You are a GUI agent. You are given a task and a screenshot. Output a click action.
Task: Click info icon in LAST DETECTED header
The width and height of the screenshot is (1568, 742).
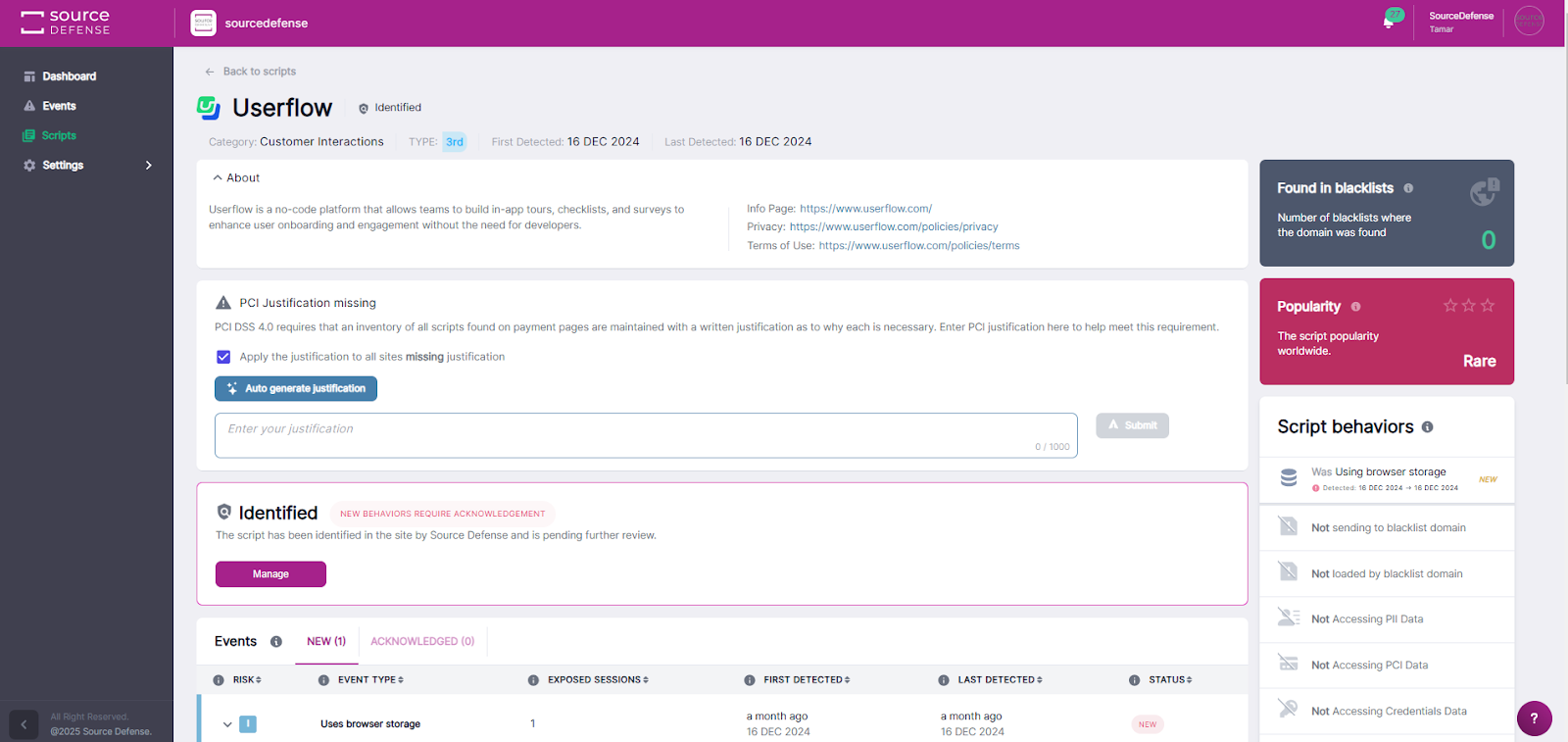(944, 680)
